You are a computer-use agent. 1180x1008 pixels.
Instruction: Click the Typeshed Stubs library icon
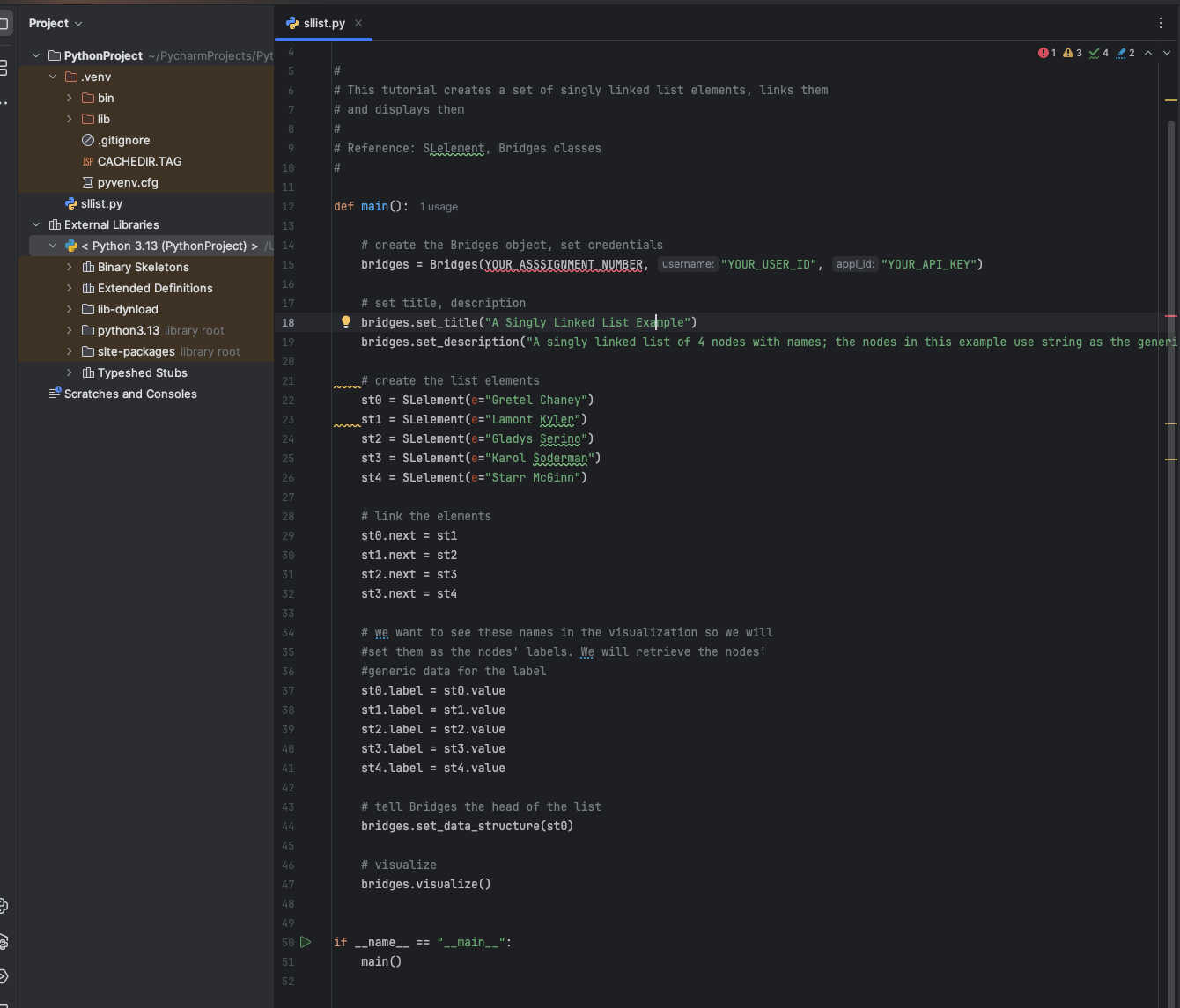(88, 372)
